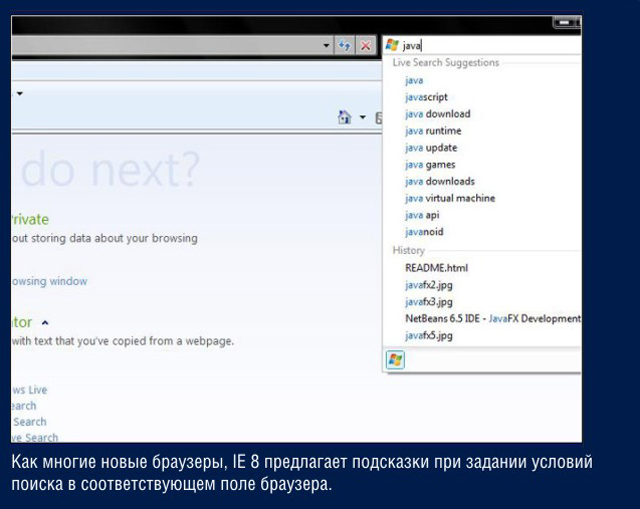Open the Home button dropdown arrow
This screenshot has height=509, width=640.
pos(362,118)
